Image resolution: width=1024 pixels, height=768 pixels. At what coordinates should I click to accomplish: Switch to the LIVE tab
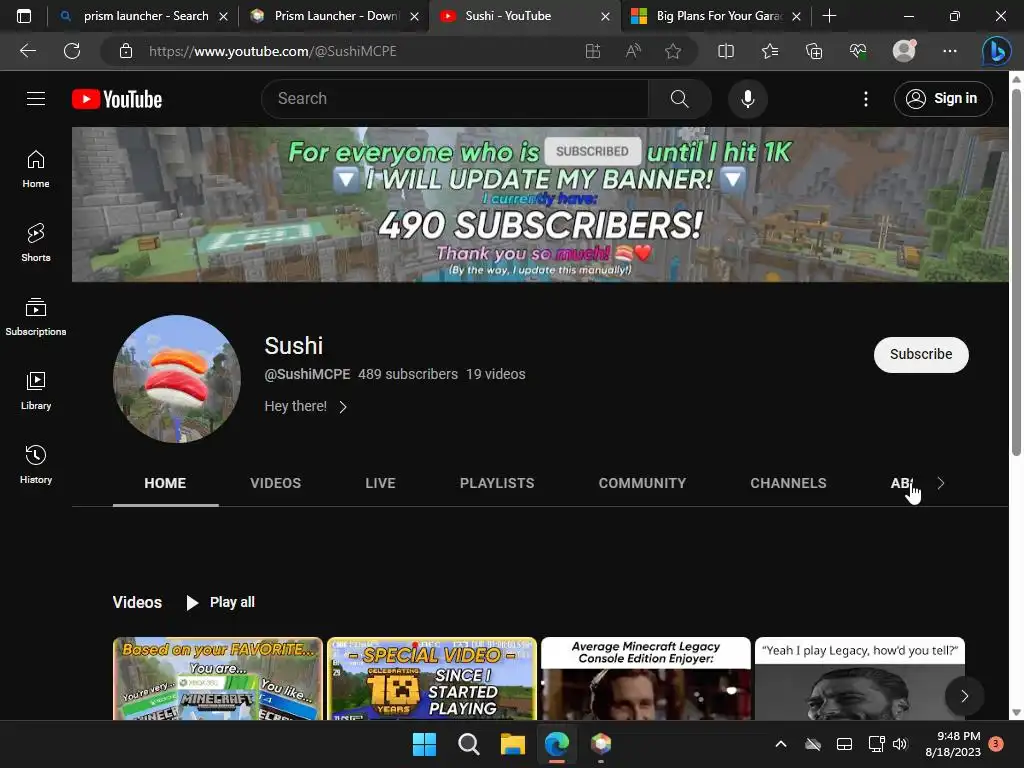coord(380,483)
